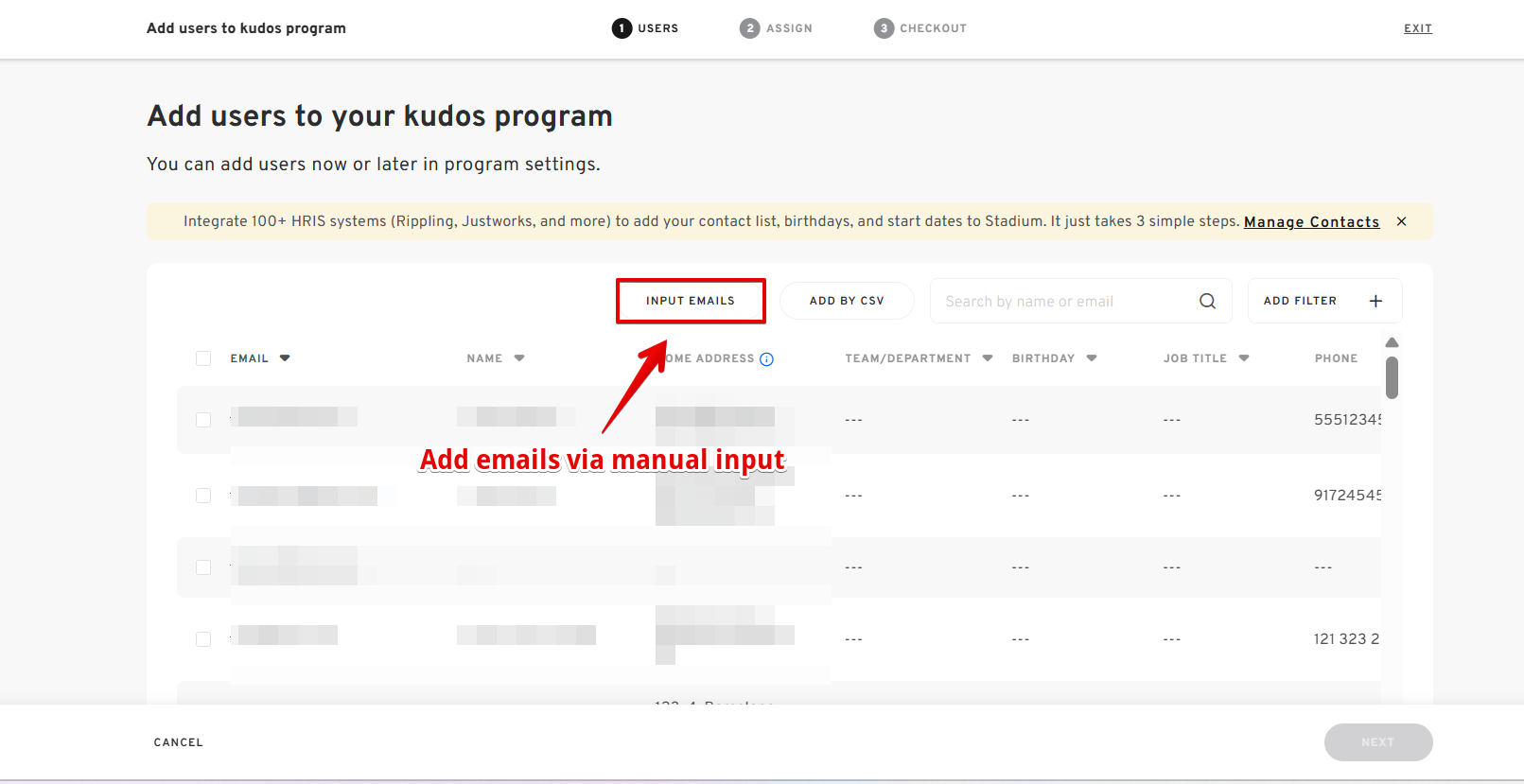This screenshot has width=1524, height=784.
Task: Check the second user row checkbox
Action: click(203, 496)
